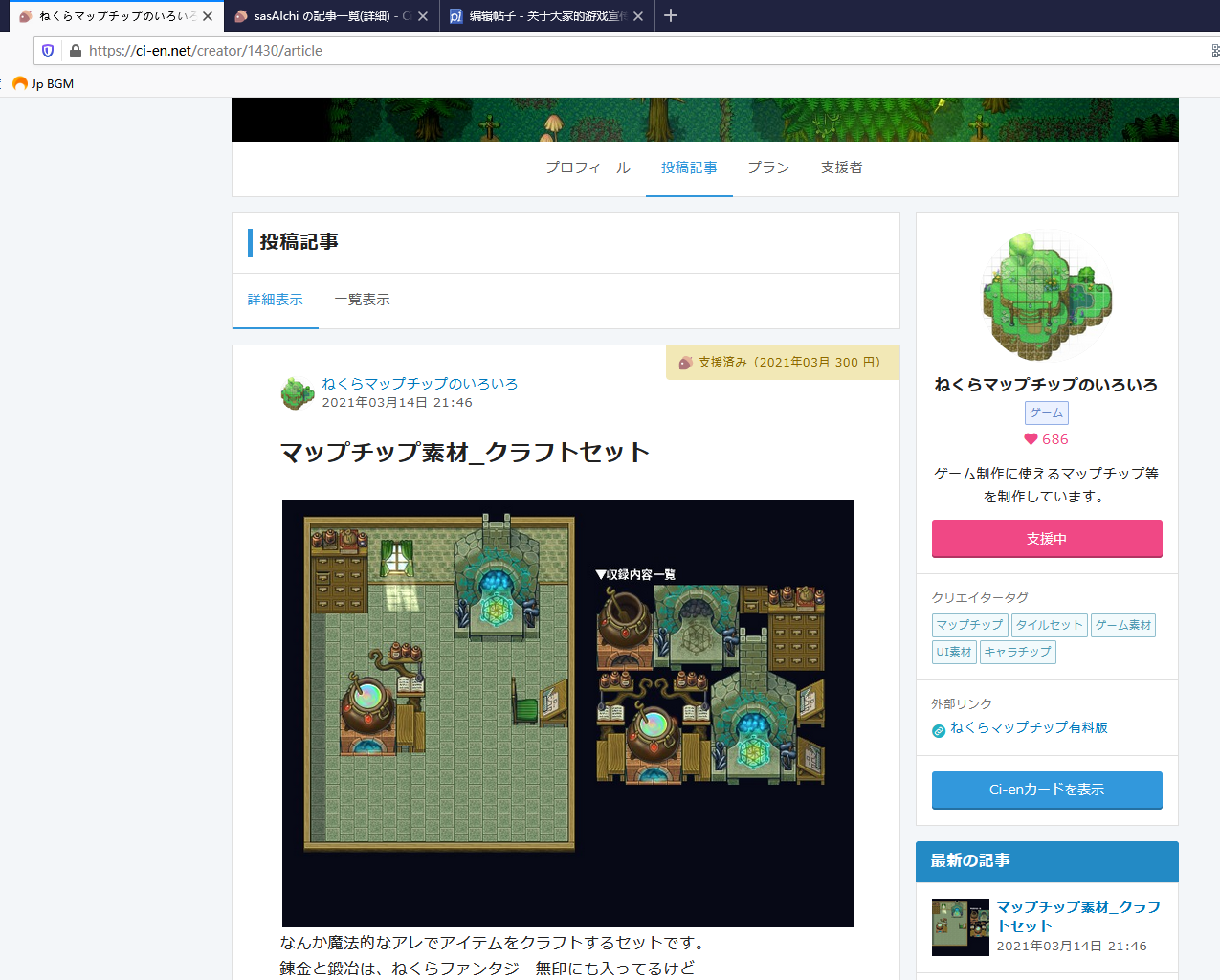Open the プロフィール tab

pos(588,167)
